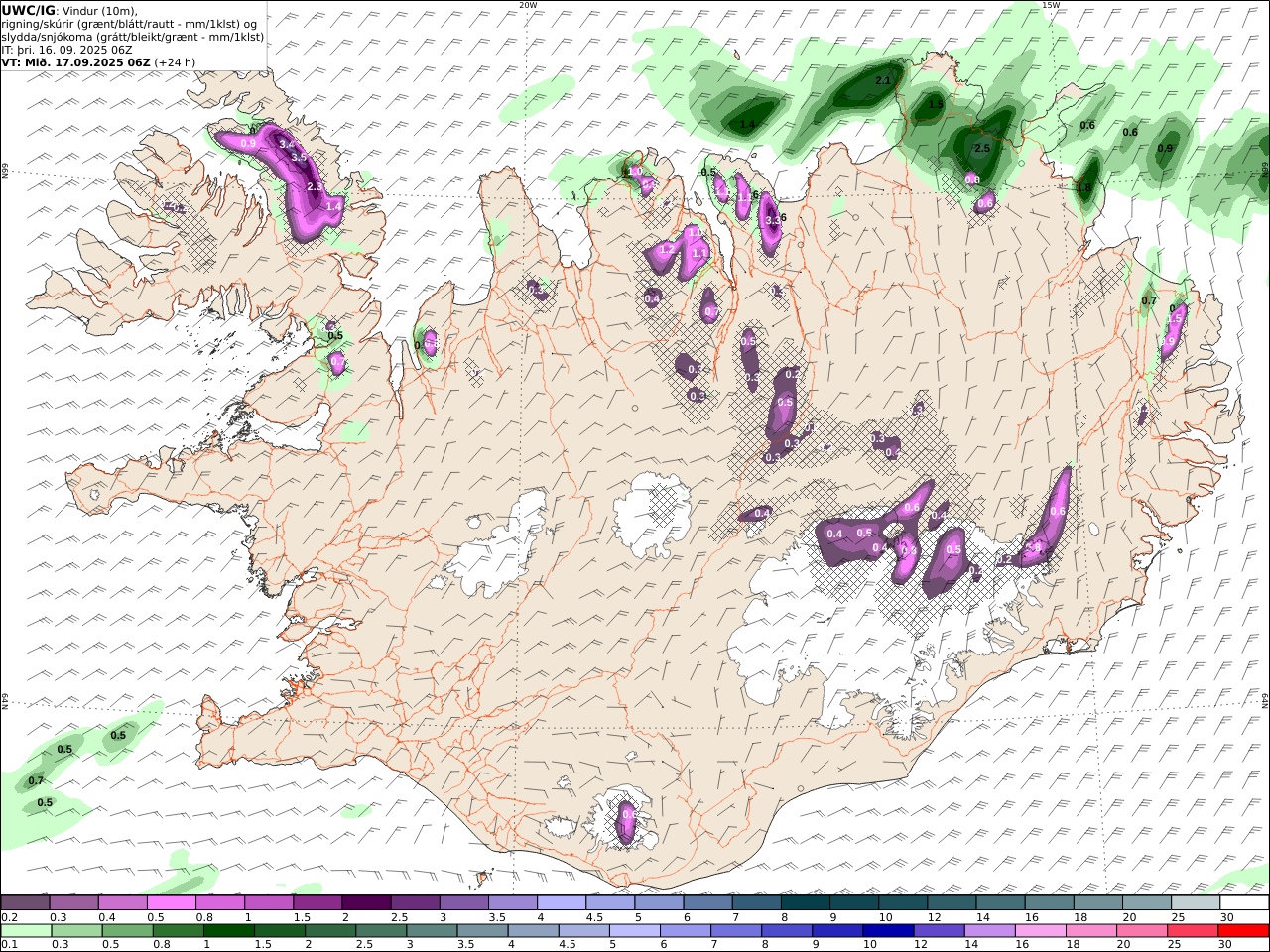Viewport: 1270px width, 952px height.
Task: Select the dark purple 2 swatch, upper scale
Action: [x=366, y=903]
